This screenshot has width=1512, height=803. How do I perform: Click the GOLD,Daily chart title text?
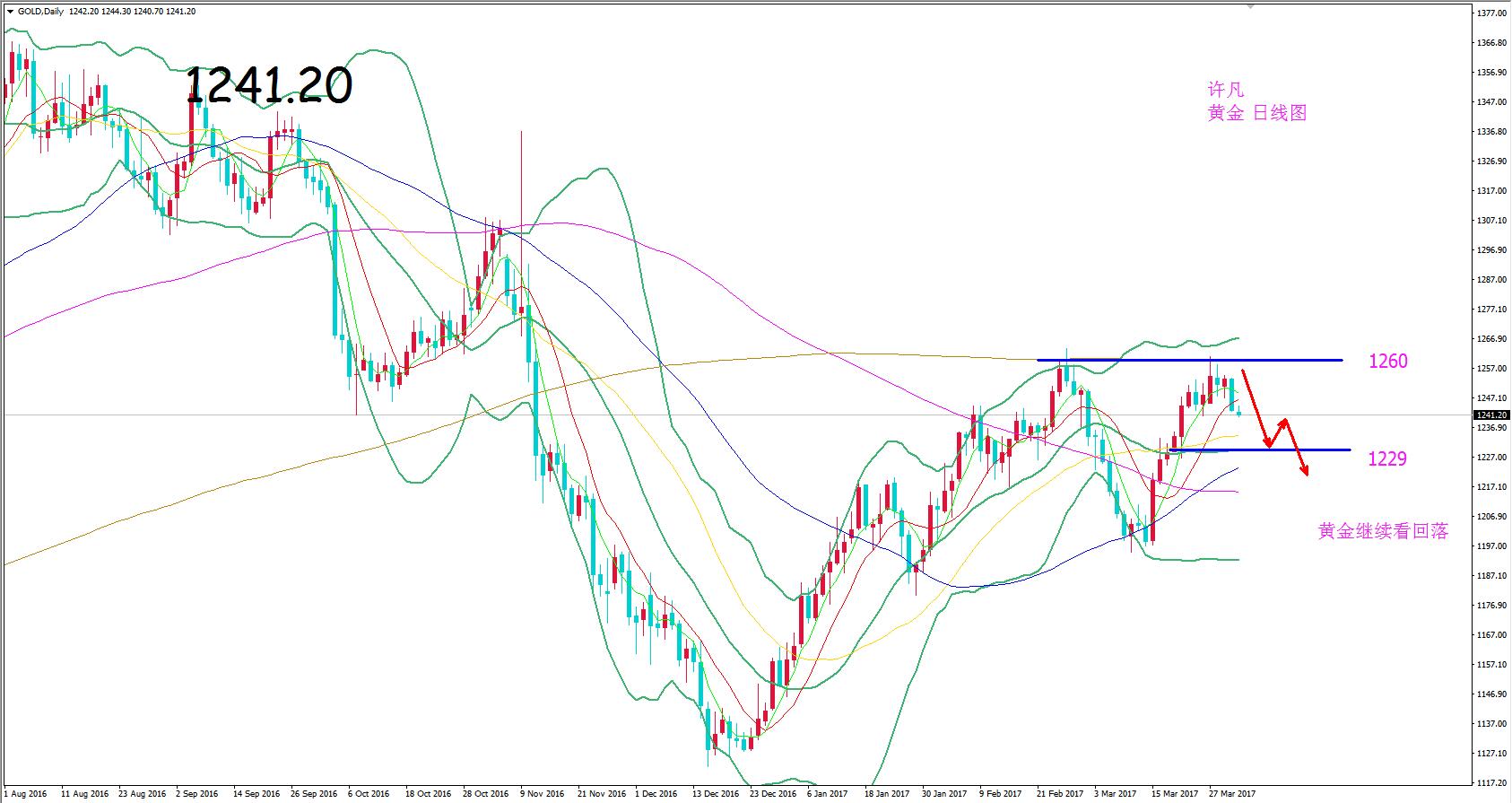(40, 12)
